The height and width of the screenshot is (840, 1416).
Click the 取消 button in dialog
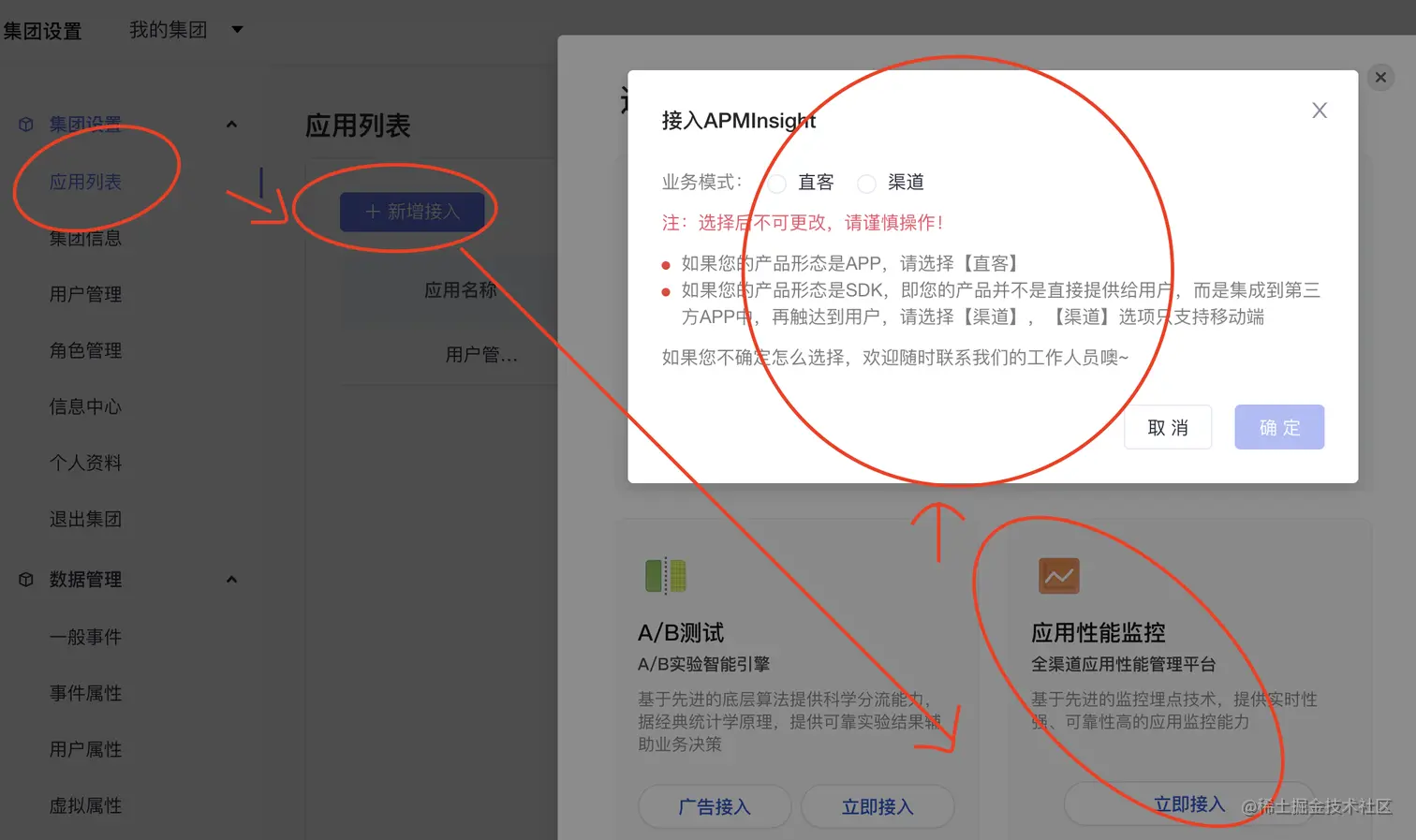1168,427
